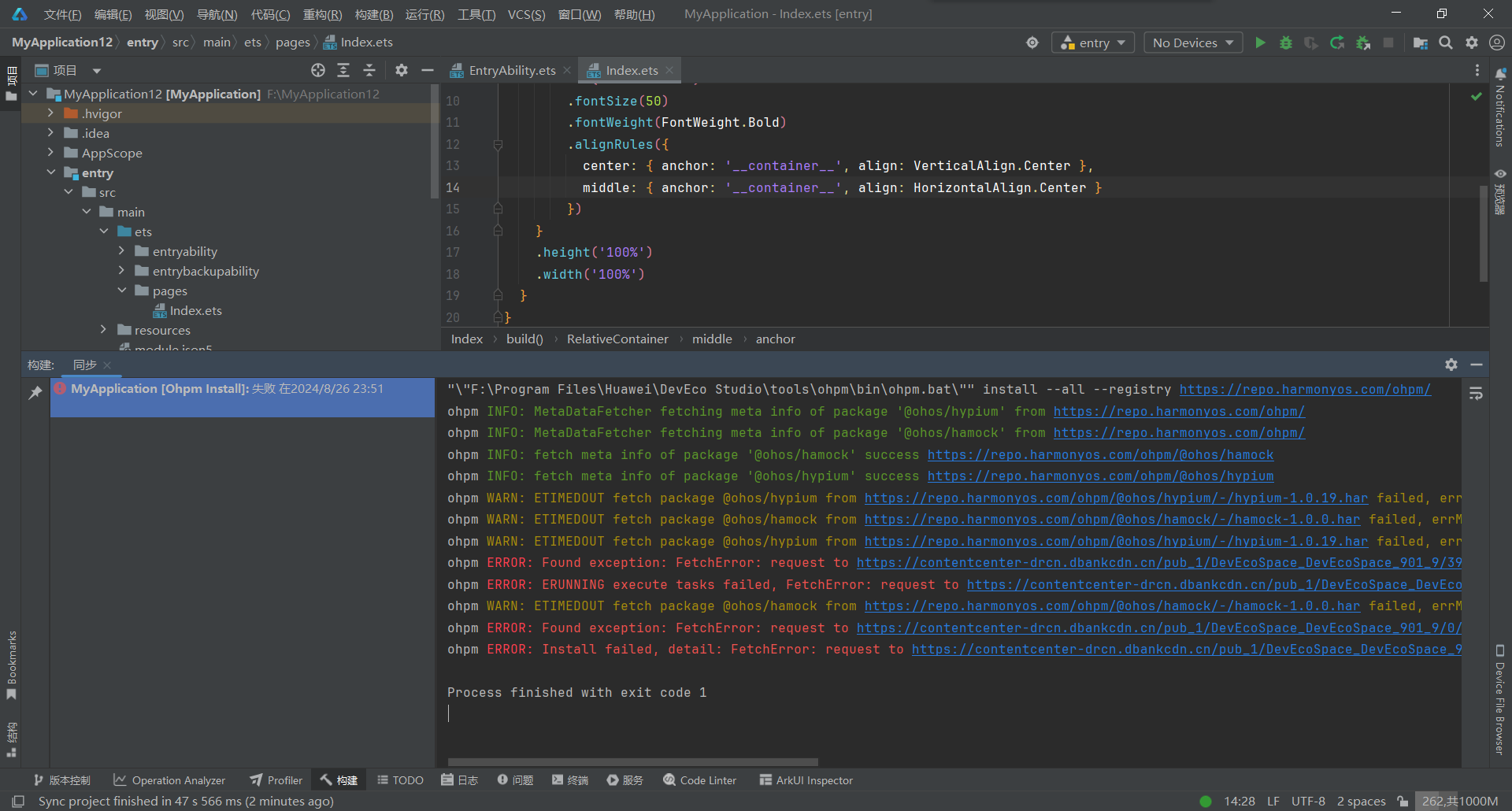
Task: Run the entry configuration with the green play button
Action: (x=1261, y=43)
